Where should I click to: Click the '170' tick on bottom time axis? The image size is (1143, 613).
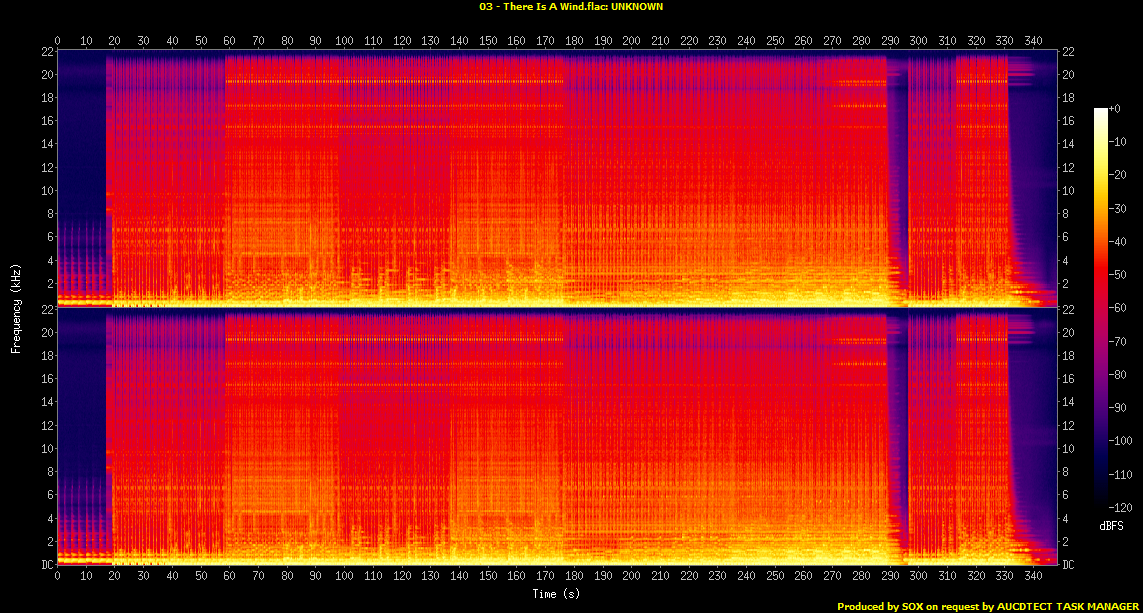tap(546, 578)
